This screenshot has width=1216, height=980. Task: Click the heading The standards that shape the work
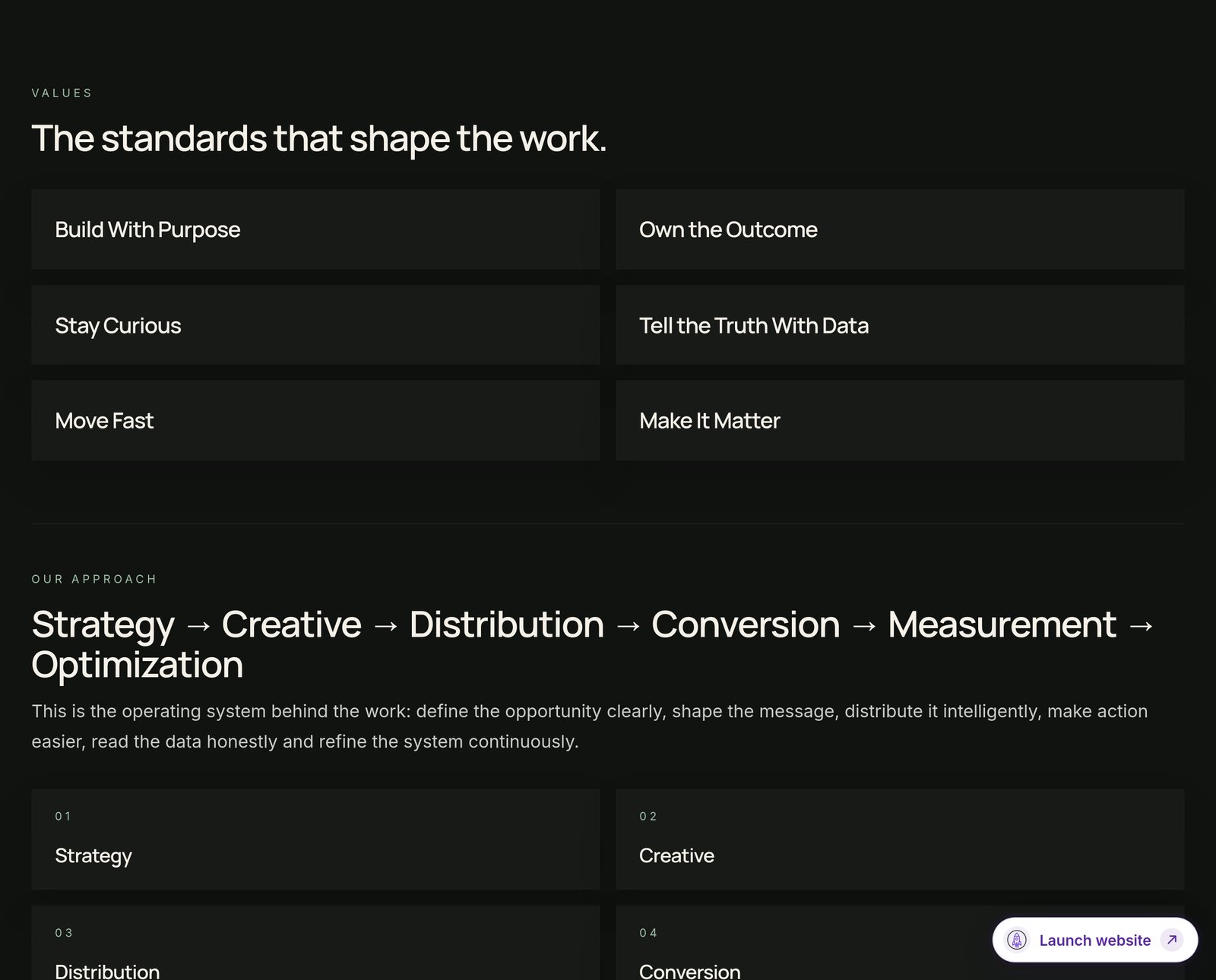tap(319, 139)
